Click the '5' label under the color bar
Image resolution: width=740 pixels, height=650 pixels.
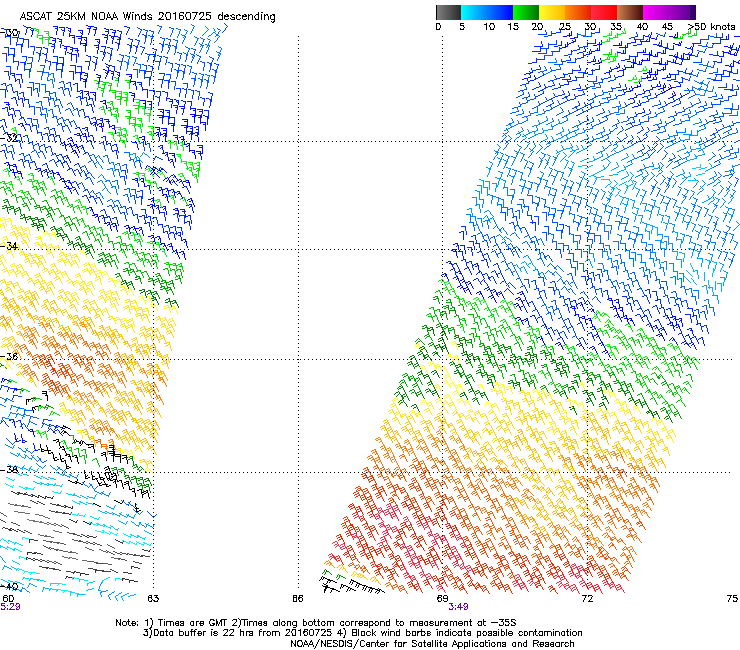click(462, 27)
